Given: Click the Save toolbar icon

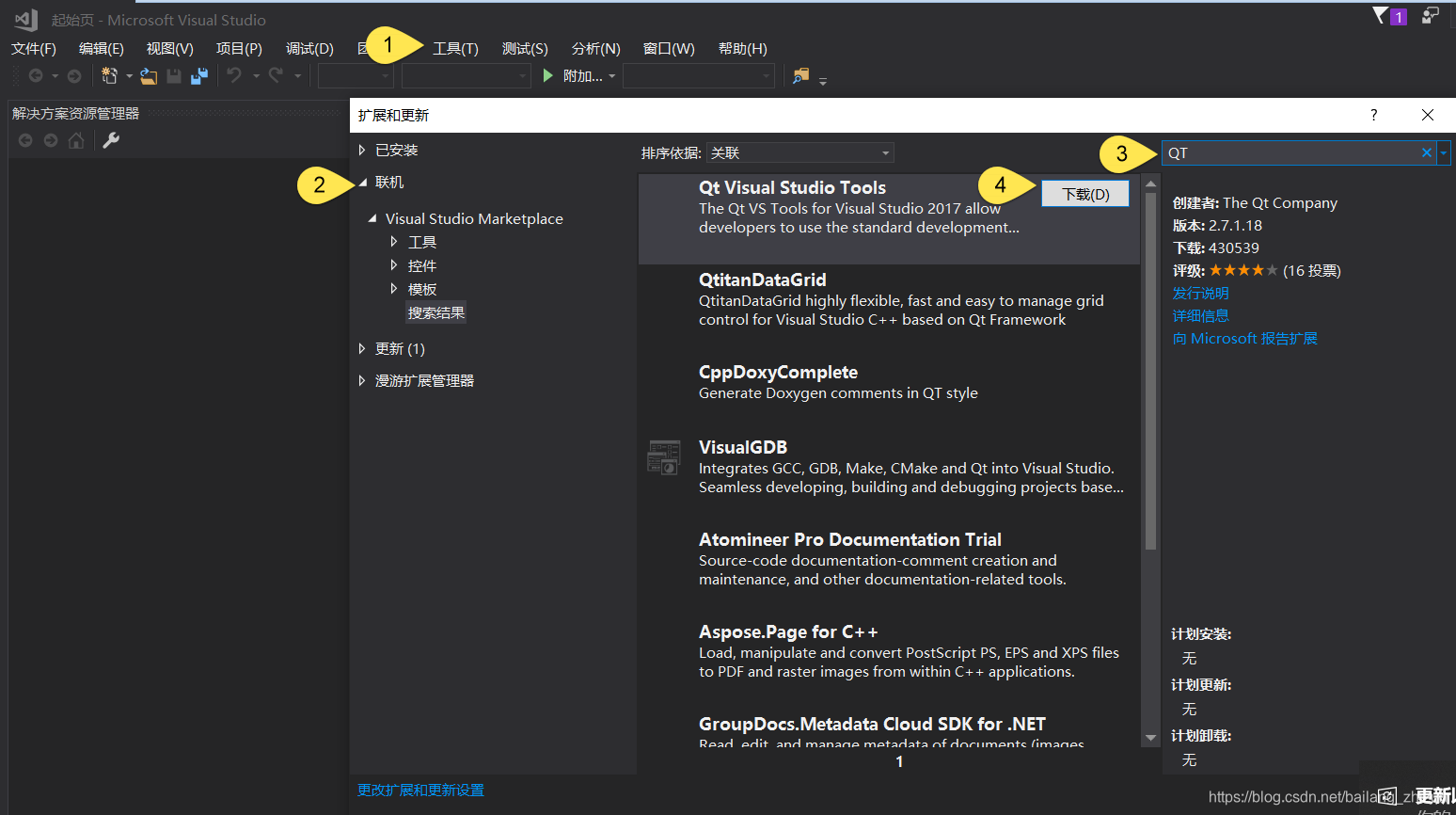Looking at the screenshot, I should tap(174, 76).
